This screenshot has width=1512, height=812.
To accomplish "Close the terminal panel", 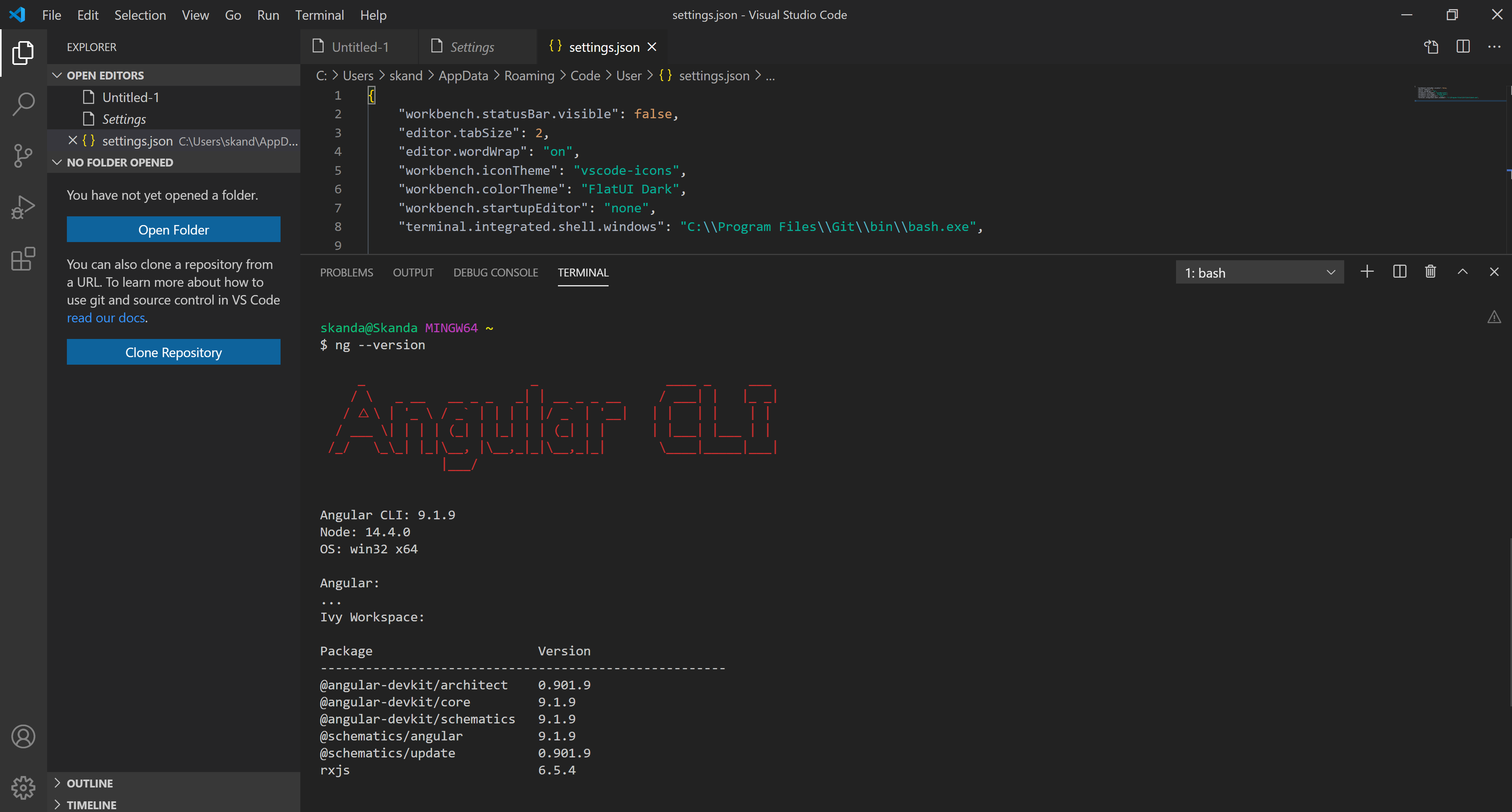I will coord(1495,272).
